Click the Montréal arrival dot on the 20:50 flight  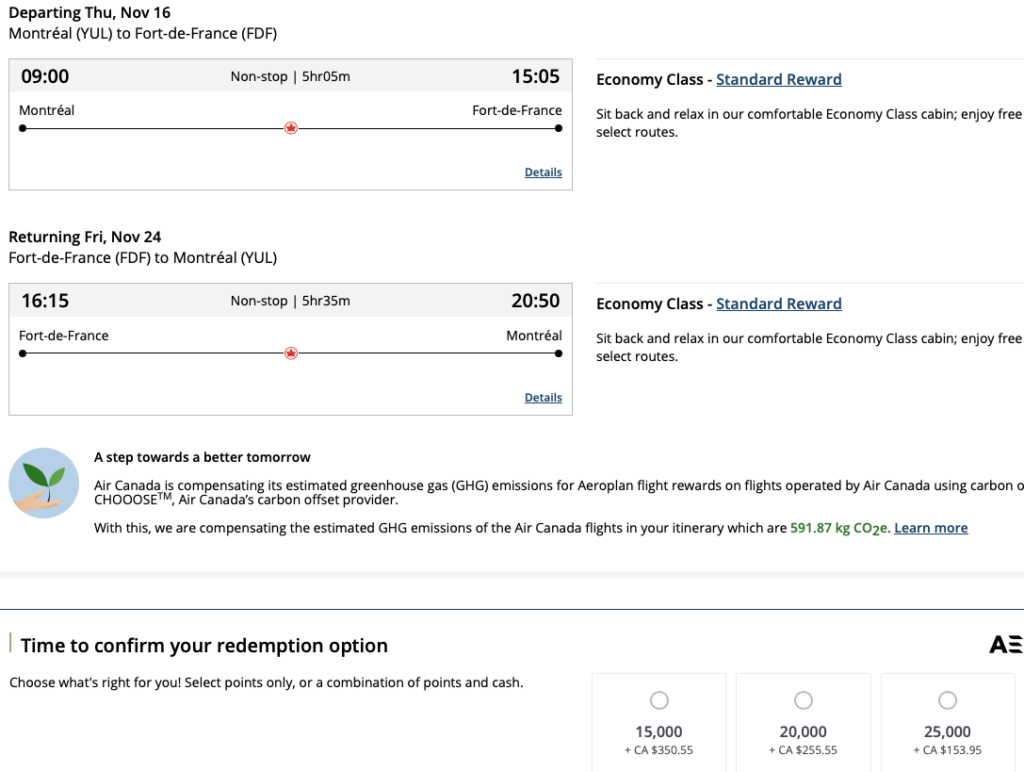click(x=558, y=353)
